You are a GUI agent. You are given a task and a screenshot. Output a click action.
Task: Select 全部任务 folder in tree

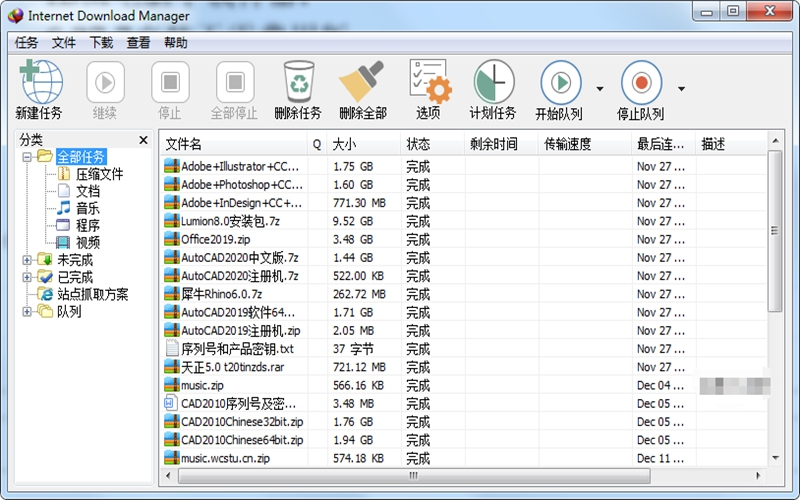[x=81, y=157]
